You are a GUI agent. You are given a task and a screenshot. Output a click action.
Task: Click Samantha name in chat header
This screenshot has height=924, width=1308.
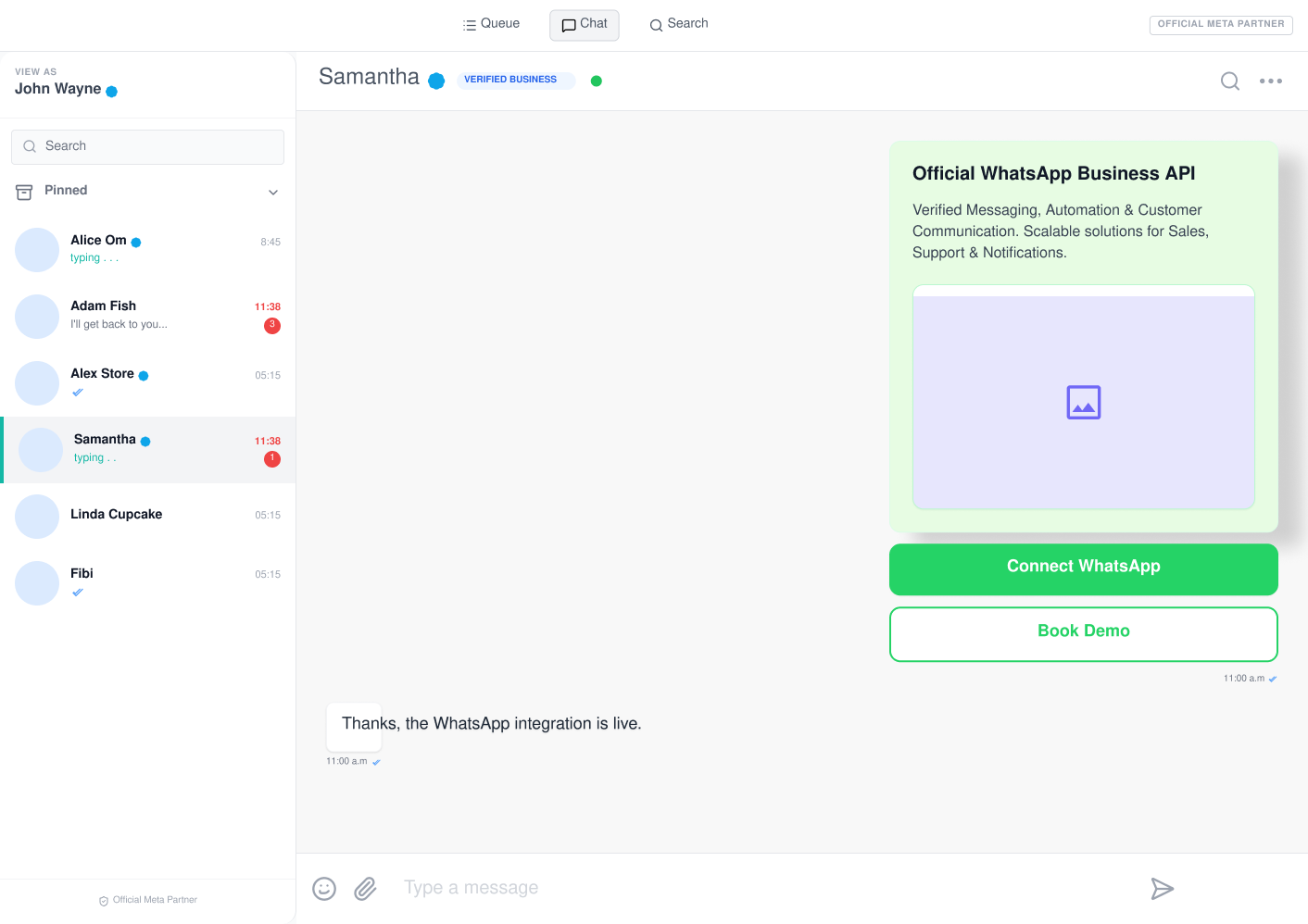click(x=369, y=77)
